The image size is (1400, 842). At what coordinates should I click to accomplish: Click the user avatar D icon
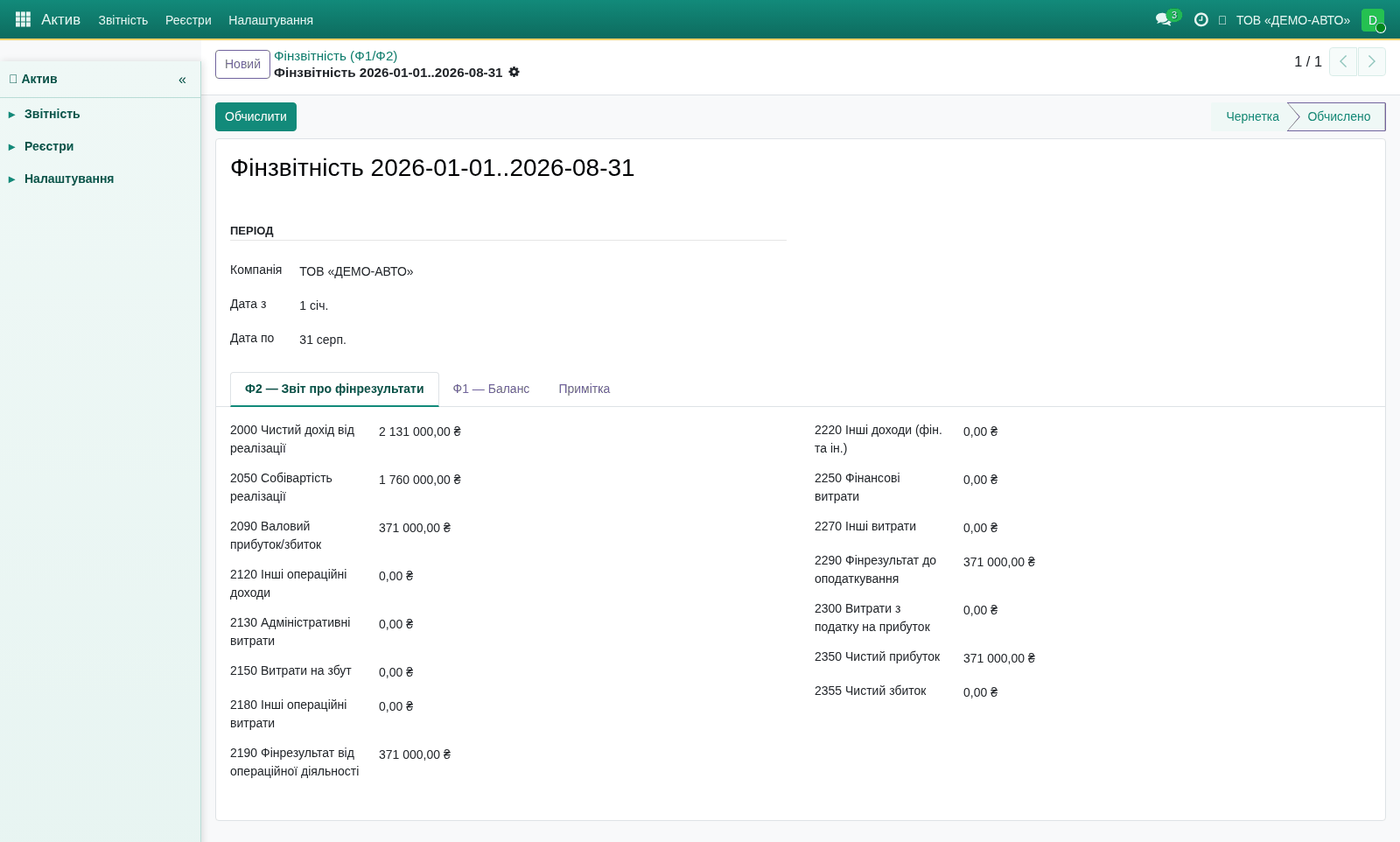click(1373, 20)
